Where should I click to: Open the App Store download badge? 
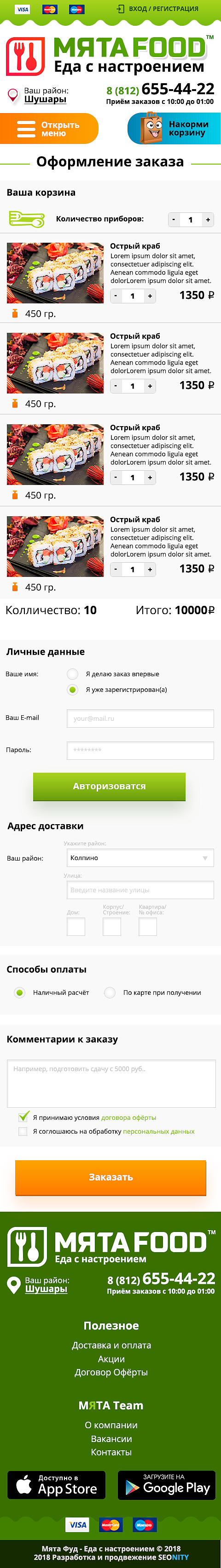pos(56,1485)
